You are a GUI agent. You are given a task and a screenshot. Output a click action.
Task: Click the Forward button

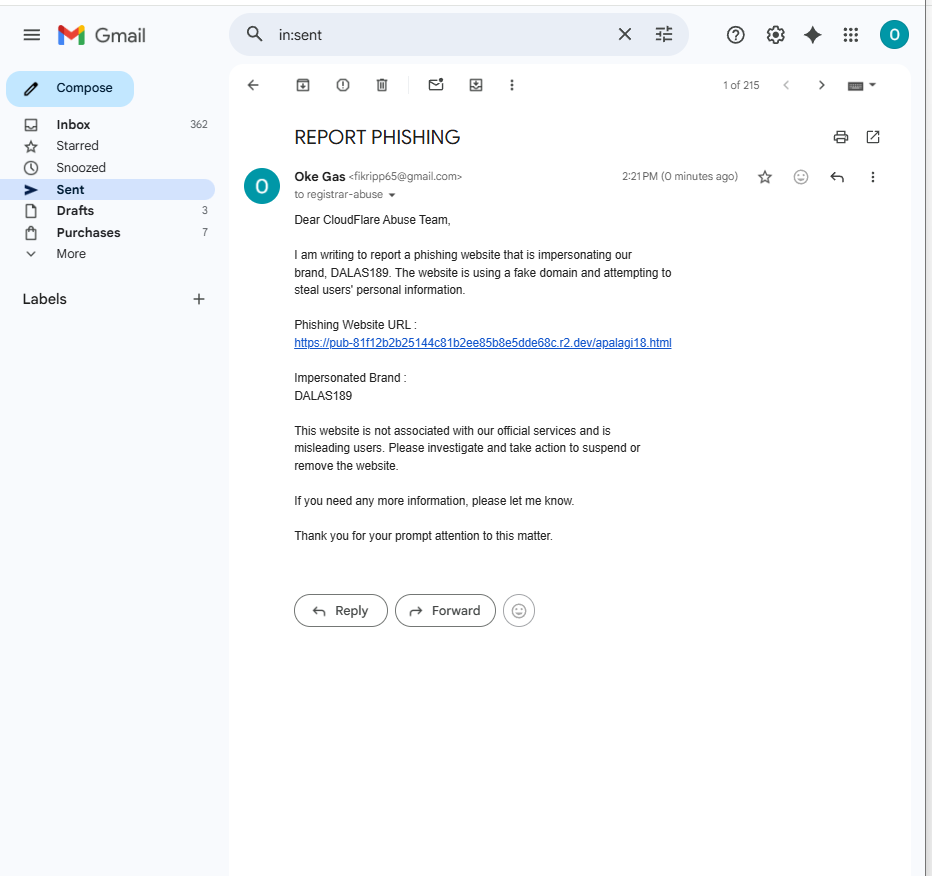coord(445,610)
